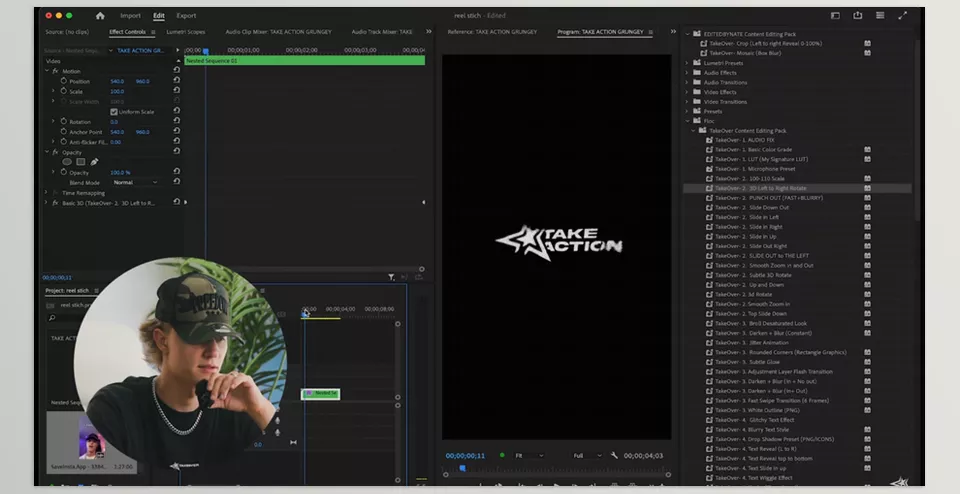This screenshot has height=494, width=960.
Task: Go to the Home screen icon
Action: 100,15
